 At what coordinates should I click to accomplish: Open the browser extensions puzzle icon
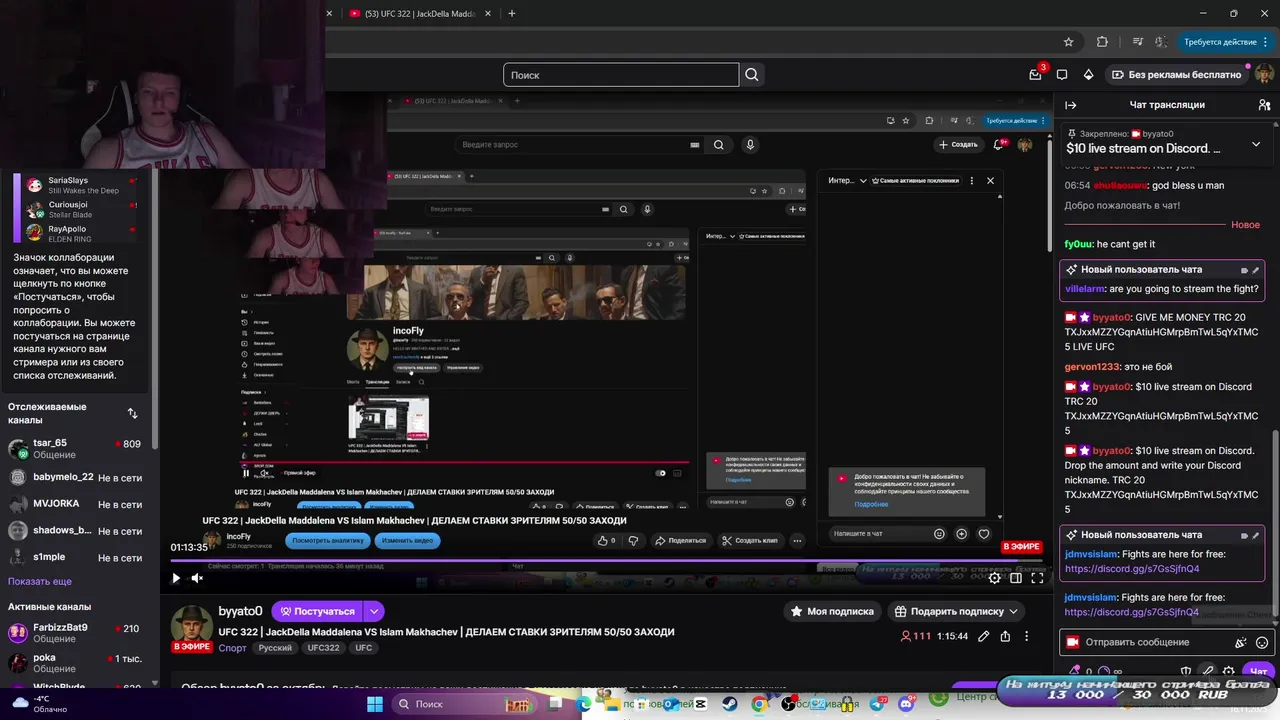pos(1102,42)
